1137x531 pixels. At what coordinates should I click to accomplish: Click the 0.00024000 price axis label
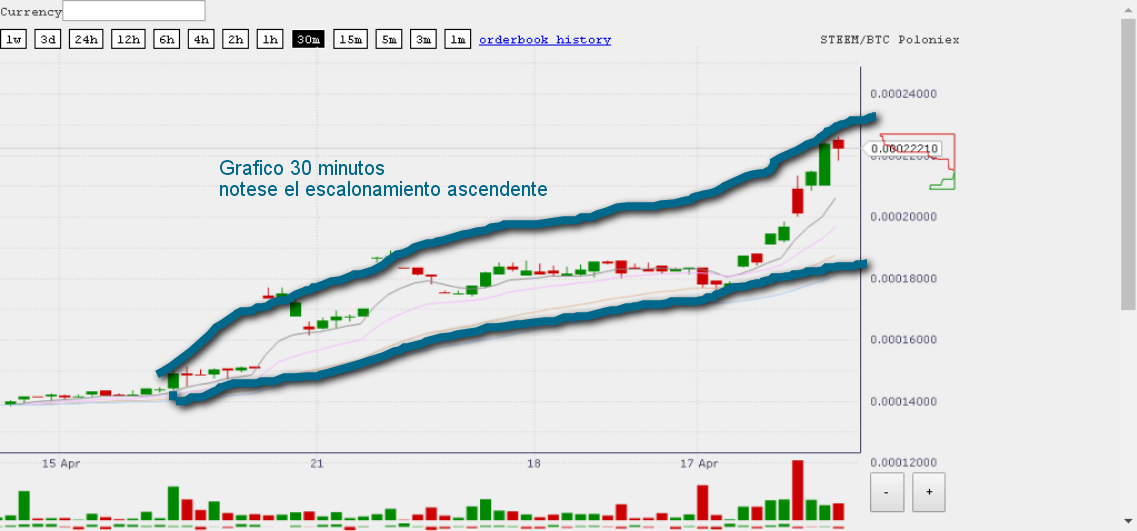pyautogui.click(x=904, y=94)
